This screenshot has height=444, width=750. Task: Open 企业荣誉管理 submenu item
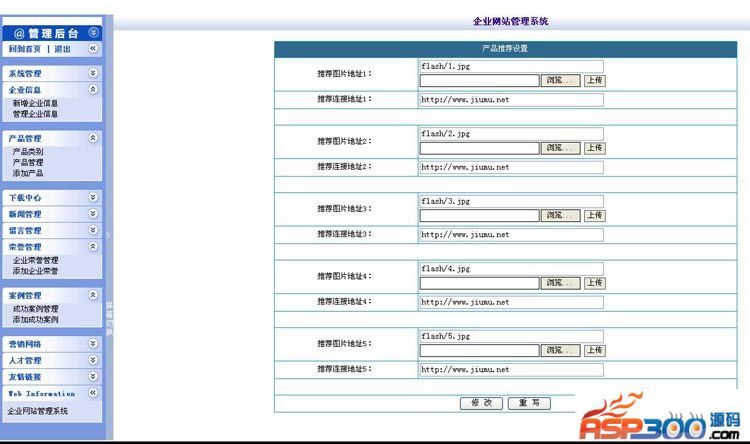(x=35, y=260)
